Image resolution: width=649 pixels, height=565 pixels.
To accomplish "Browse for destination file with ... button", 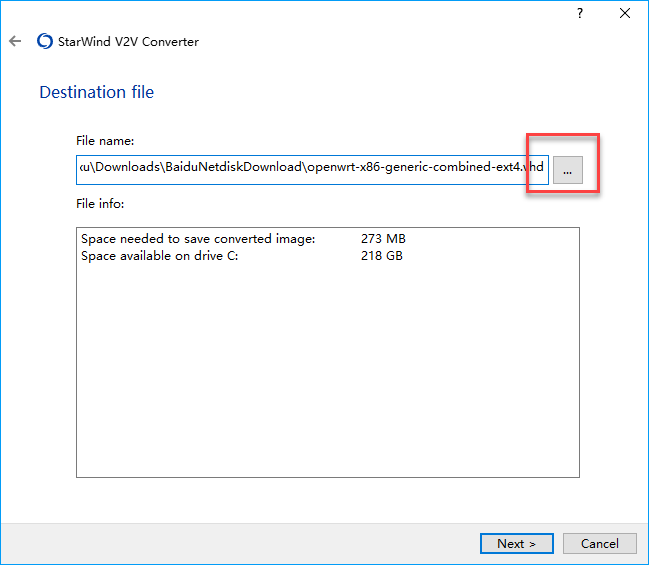I will (567, 170).
